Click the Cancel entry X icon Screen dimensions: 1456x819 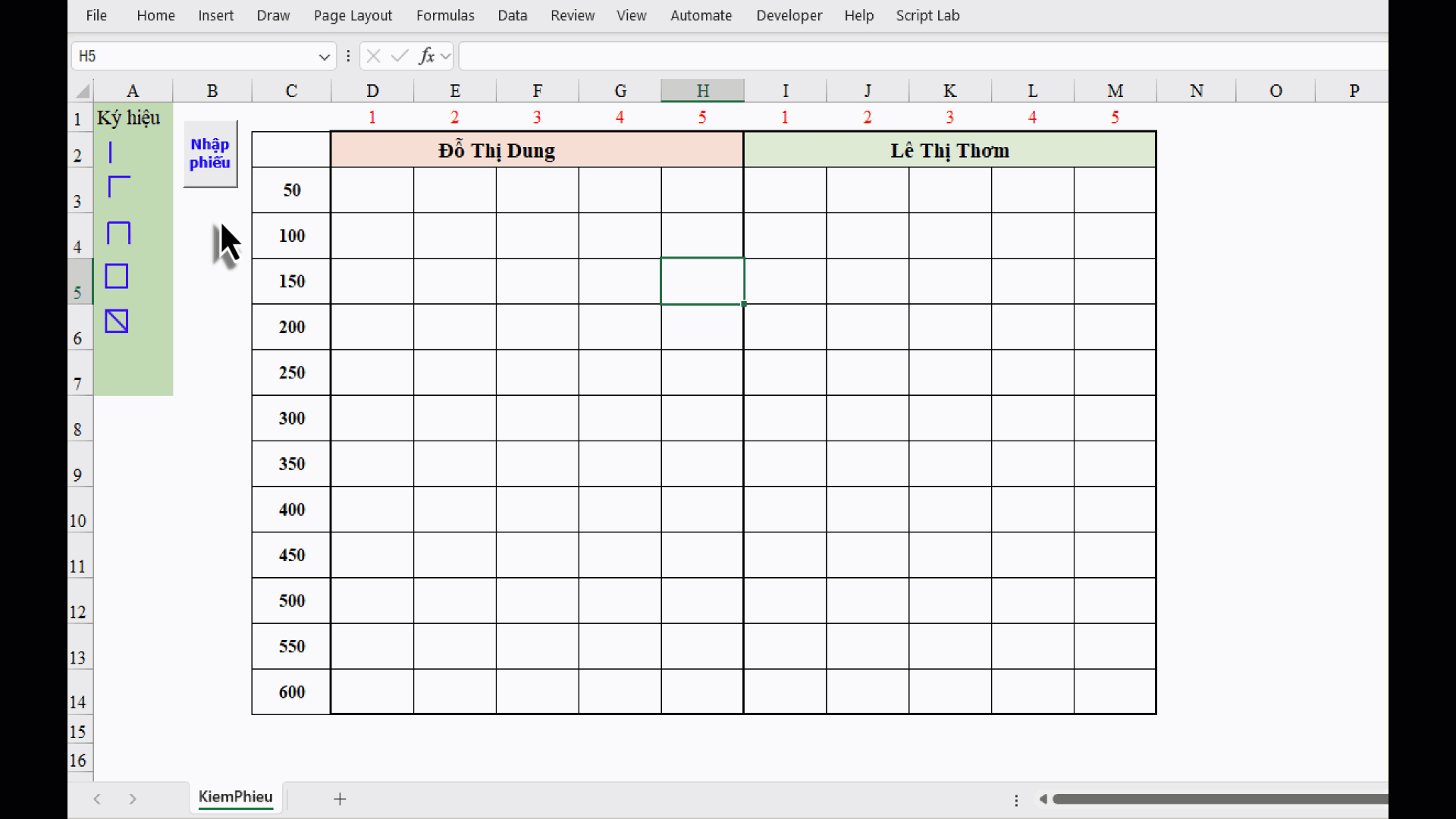pyautogui.click(x=373, y=55)
